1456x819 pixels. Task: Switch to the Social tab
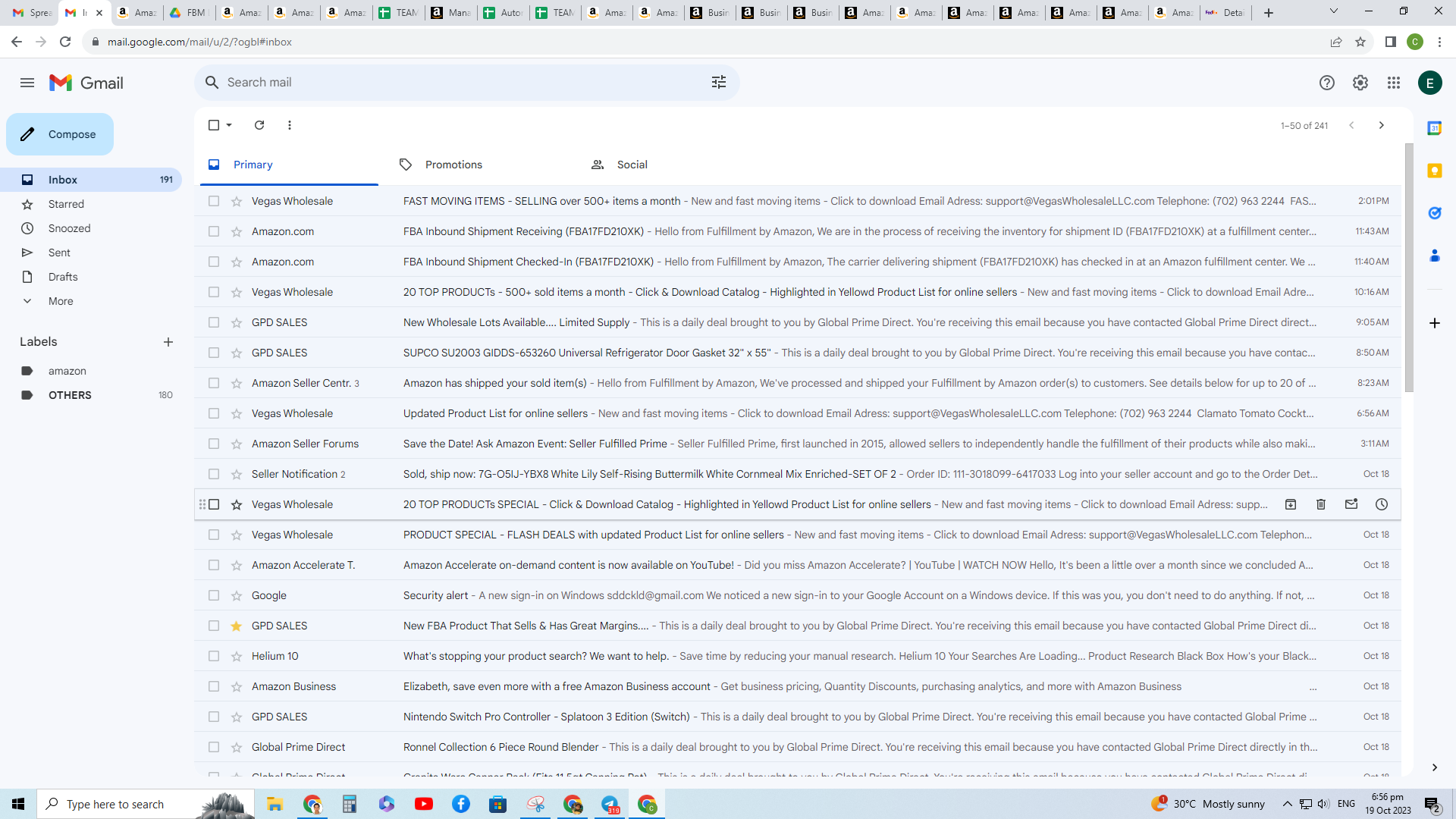[673, 165]
